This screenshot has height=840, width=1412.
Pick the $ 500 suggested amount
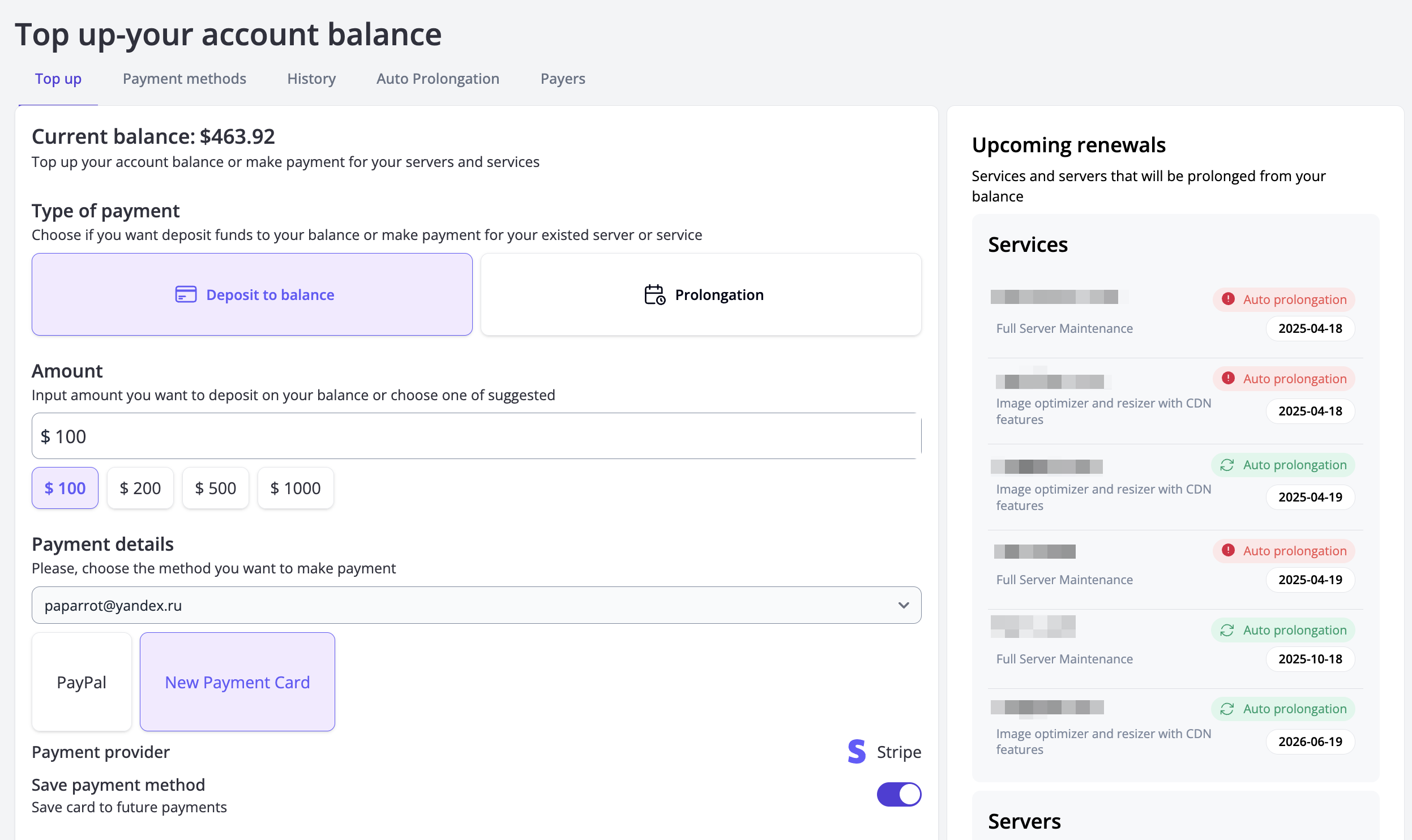coord(215,488)
